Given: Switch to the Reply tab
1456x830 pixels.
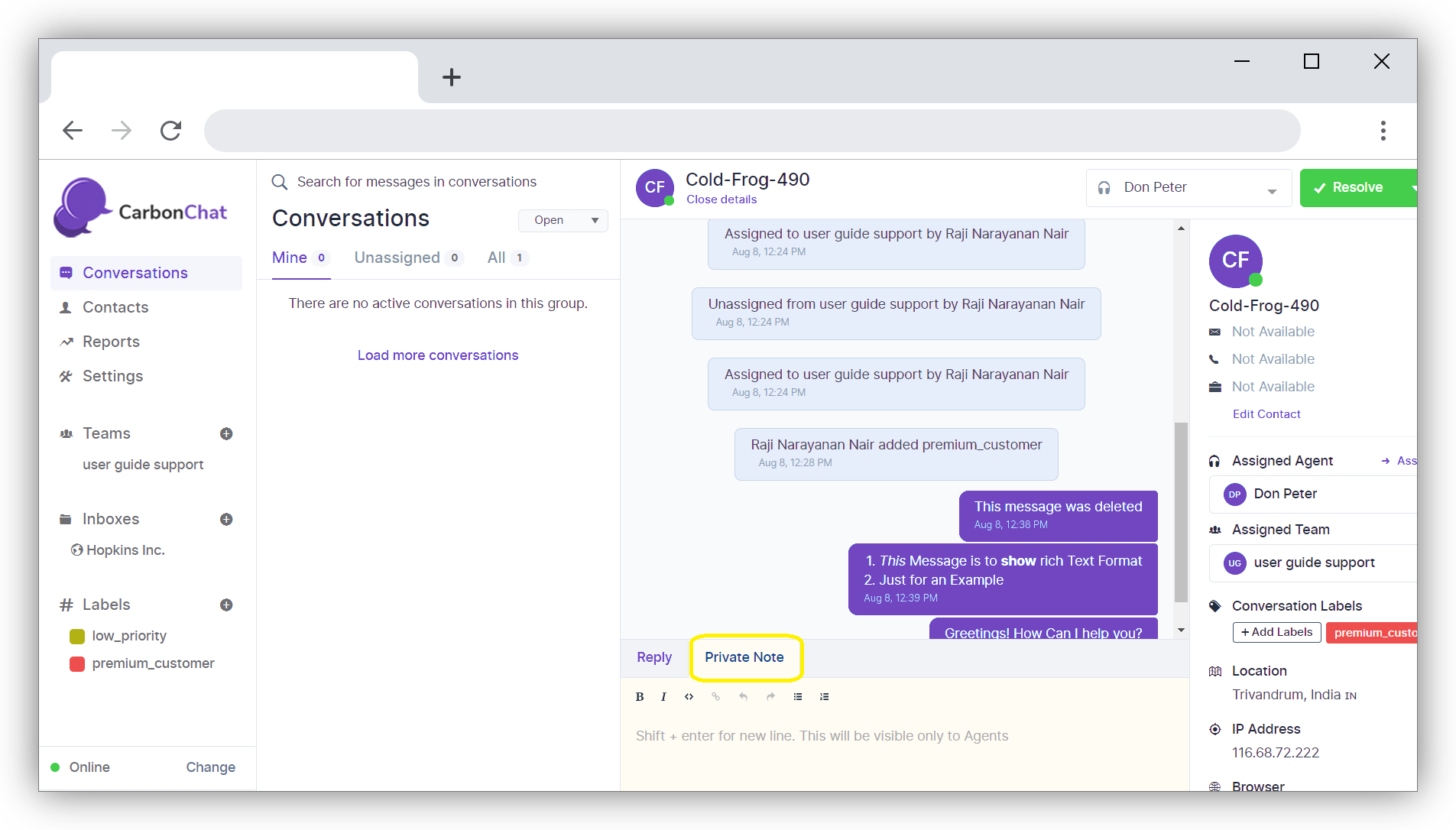Looking at the screenshot, I should [654, 657].
